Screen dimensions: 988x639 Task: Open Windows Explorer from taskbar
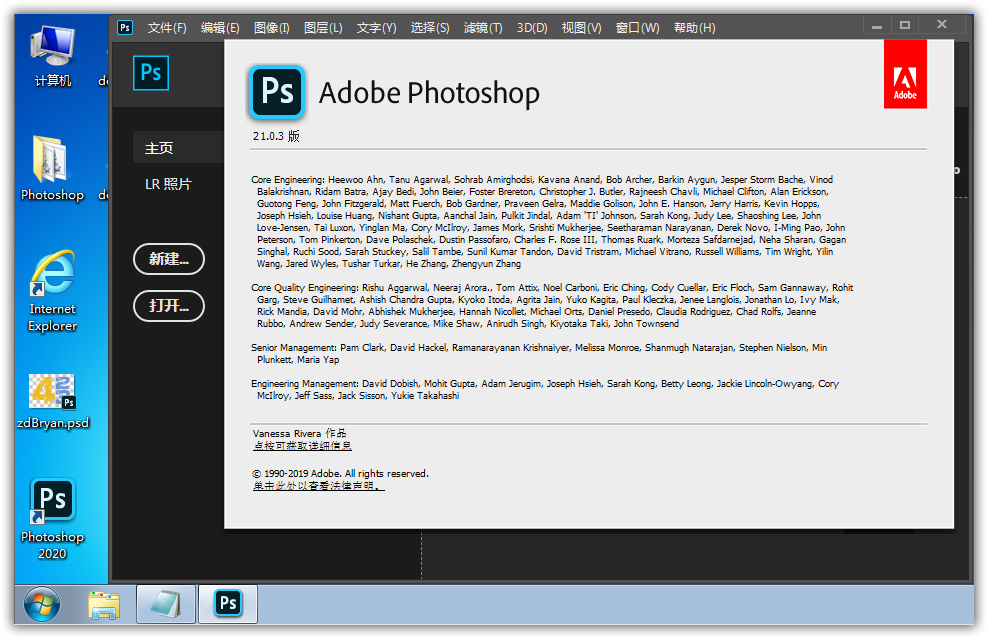104,605
